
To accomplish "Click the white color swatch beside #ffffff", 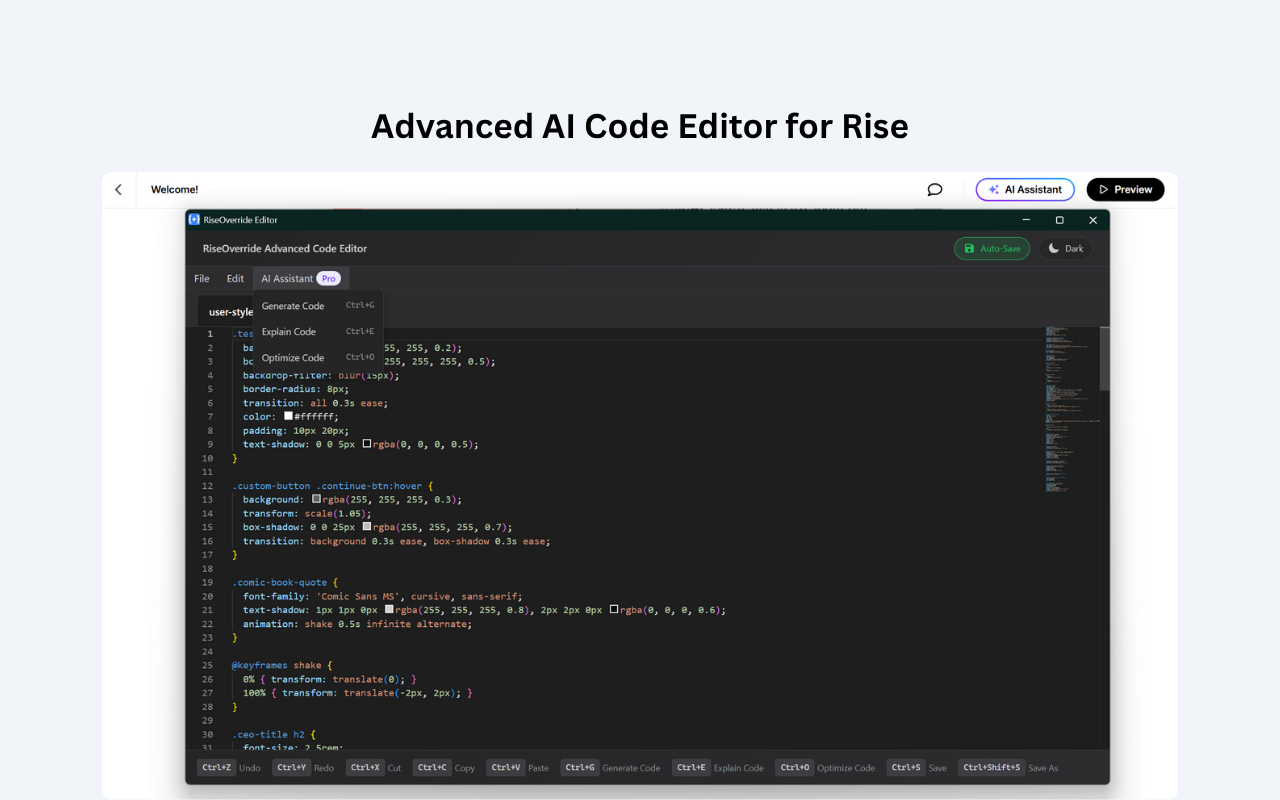I will pos(288,416).
